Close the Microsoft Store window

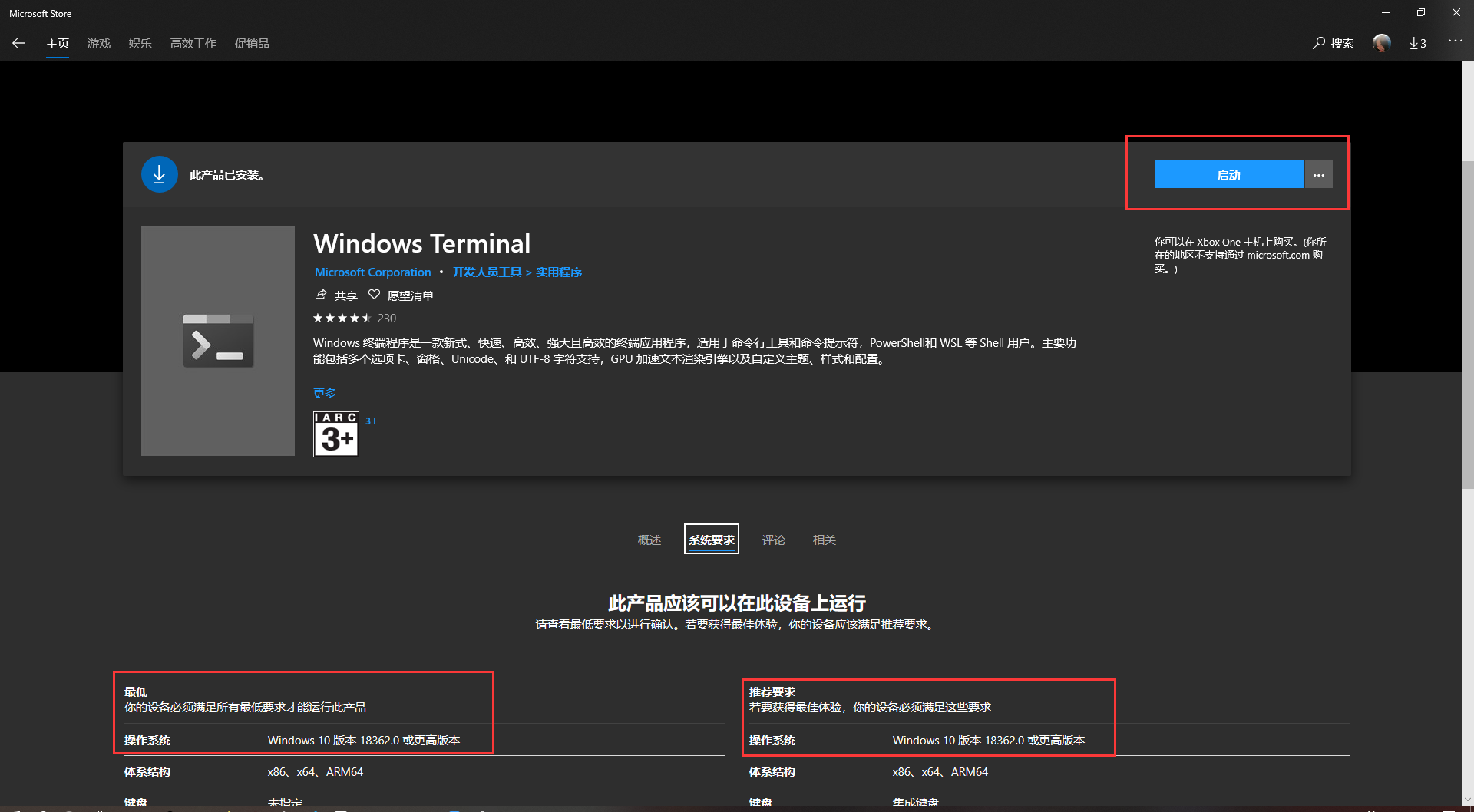(x=1456, y=13)
